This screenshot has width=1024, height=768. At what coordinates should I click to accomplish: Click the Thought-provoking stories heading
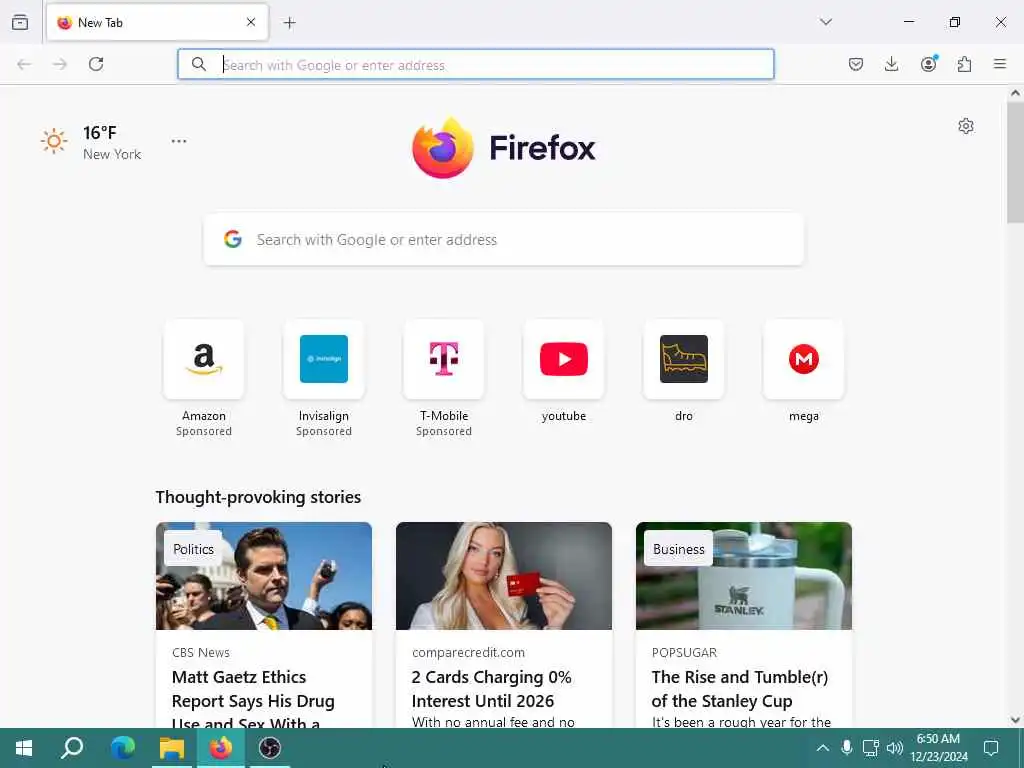258,497
